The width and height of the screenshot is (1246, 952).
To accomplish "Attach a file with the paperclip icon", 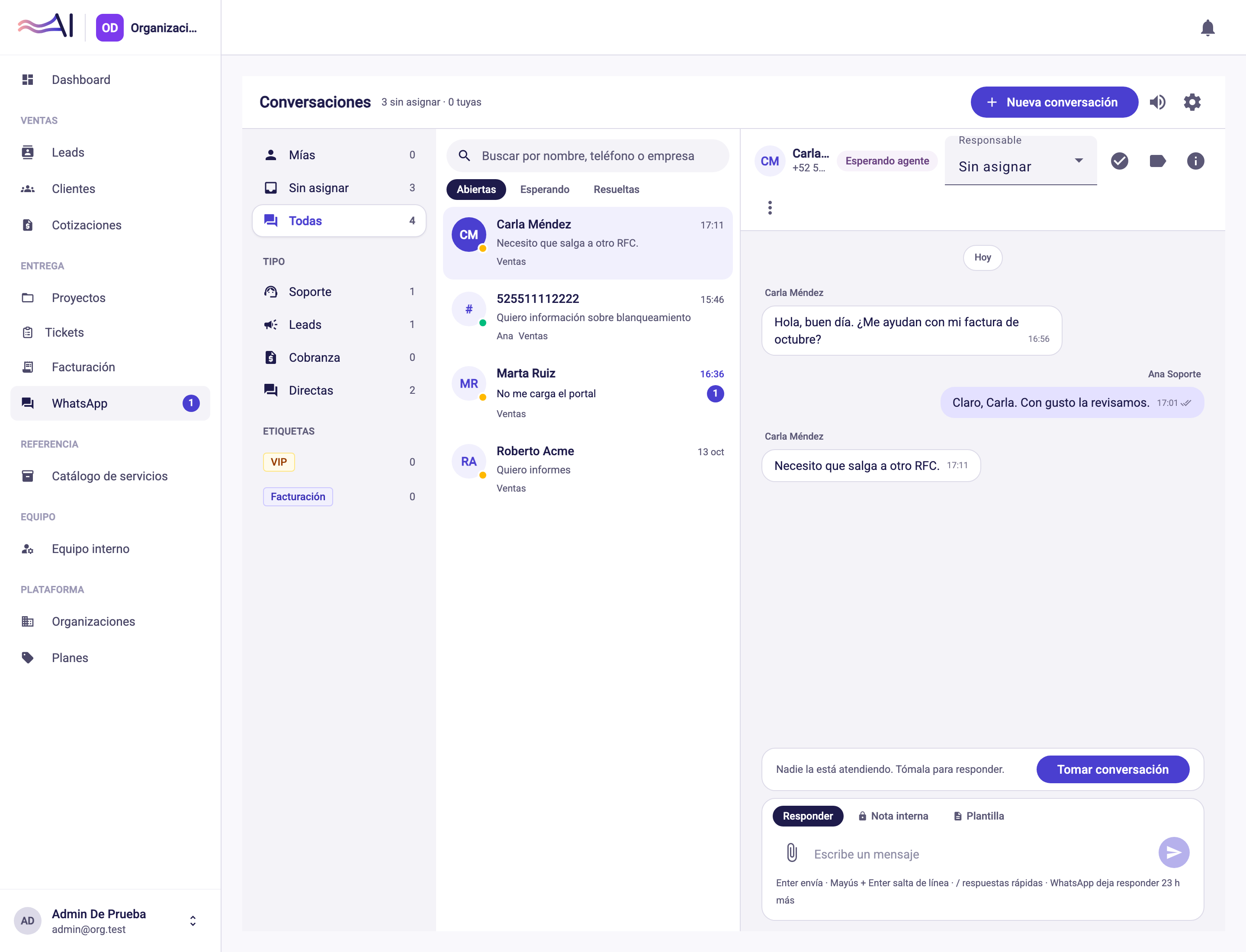I will click(x=792, y=852).
